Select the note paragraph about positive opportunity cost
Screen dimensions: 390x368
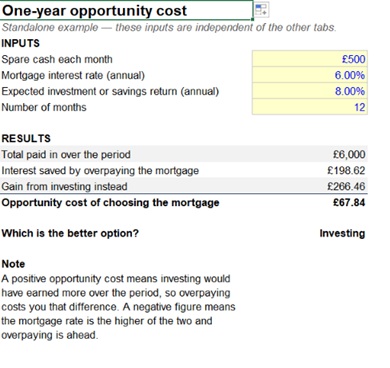point(118,307)
